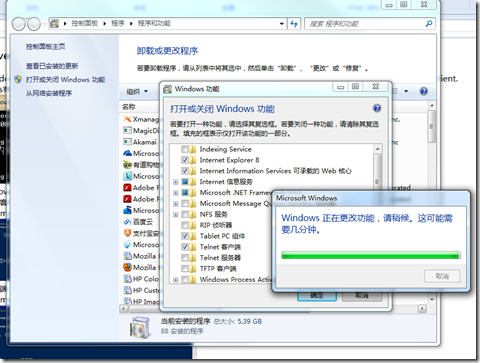Enable the RIP 侦听器 checkbox
This screenshot has width=480, height=363.
tap(185, 225)
